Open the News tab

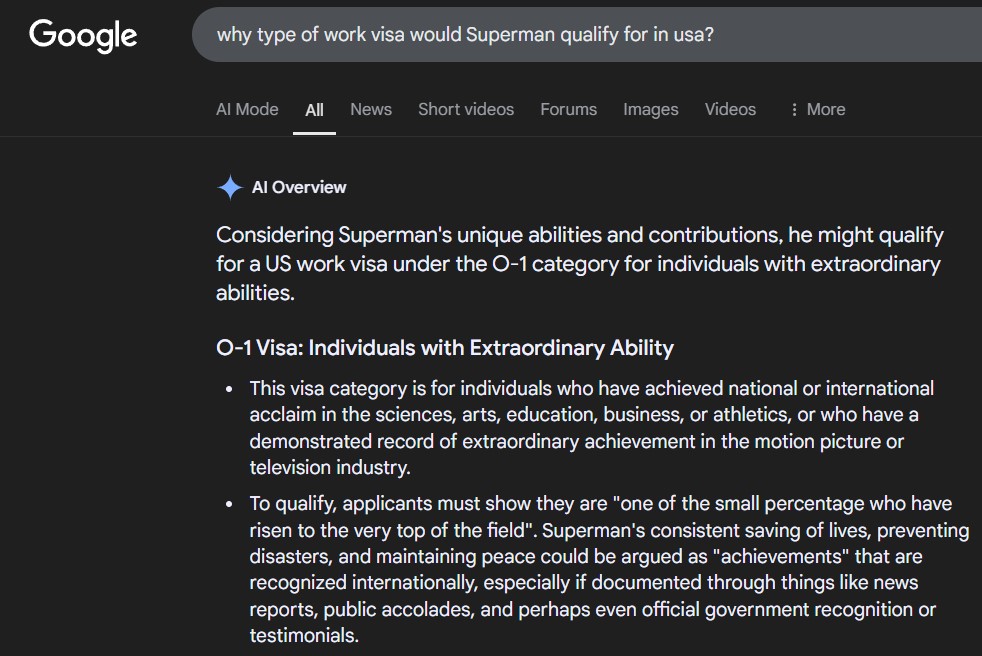371,110
